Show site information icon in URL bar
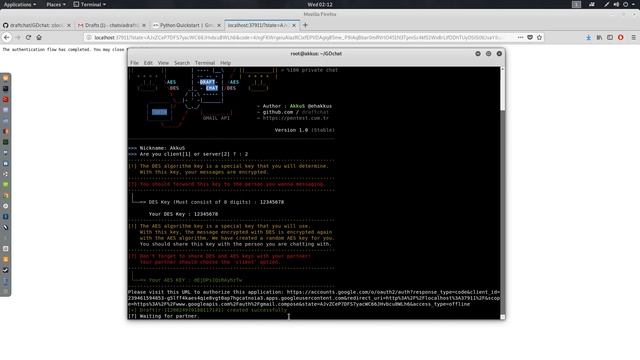The image size is (640, 360). pos(89,38)
